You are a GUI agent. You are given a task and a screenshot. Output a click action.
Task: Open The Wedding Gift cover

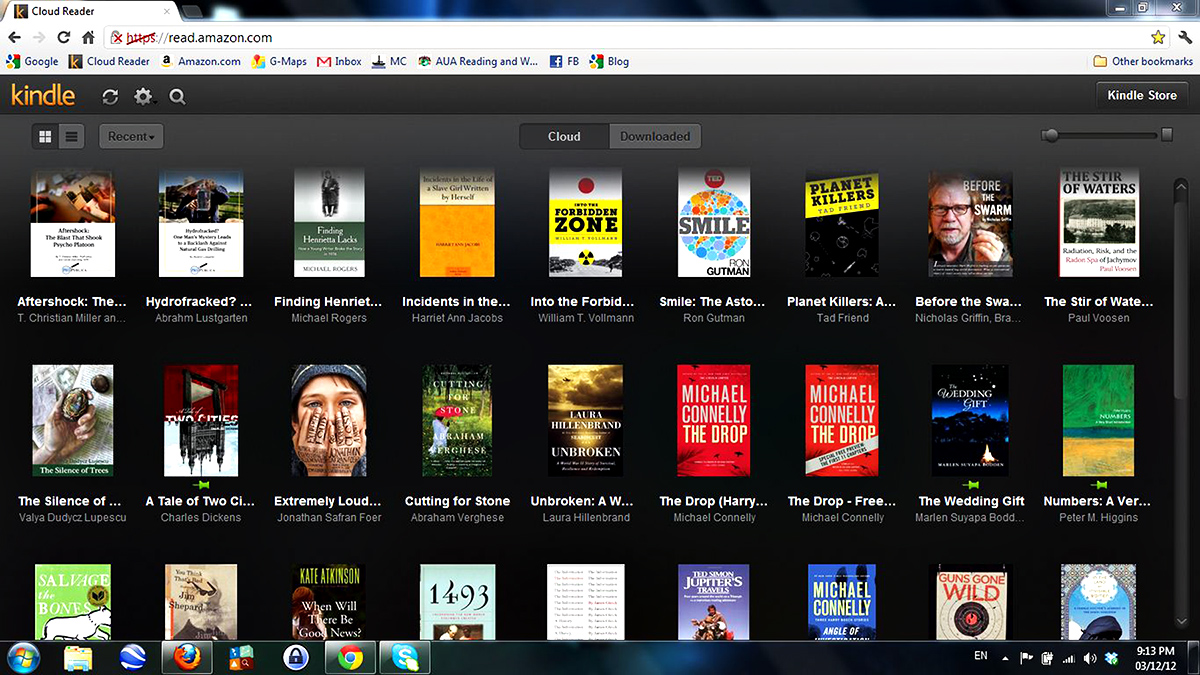coord(970,420)
